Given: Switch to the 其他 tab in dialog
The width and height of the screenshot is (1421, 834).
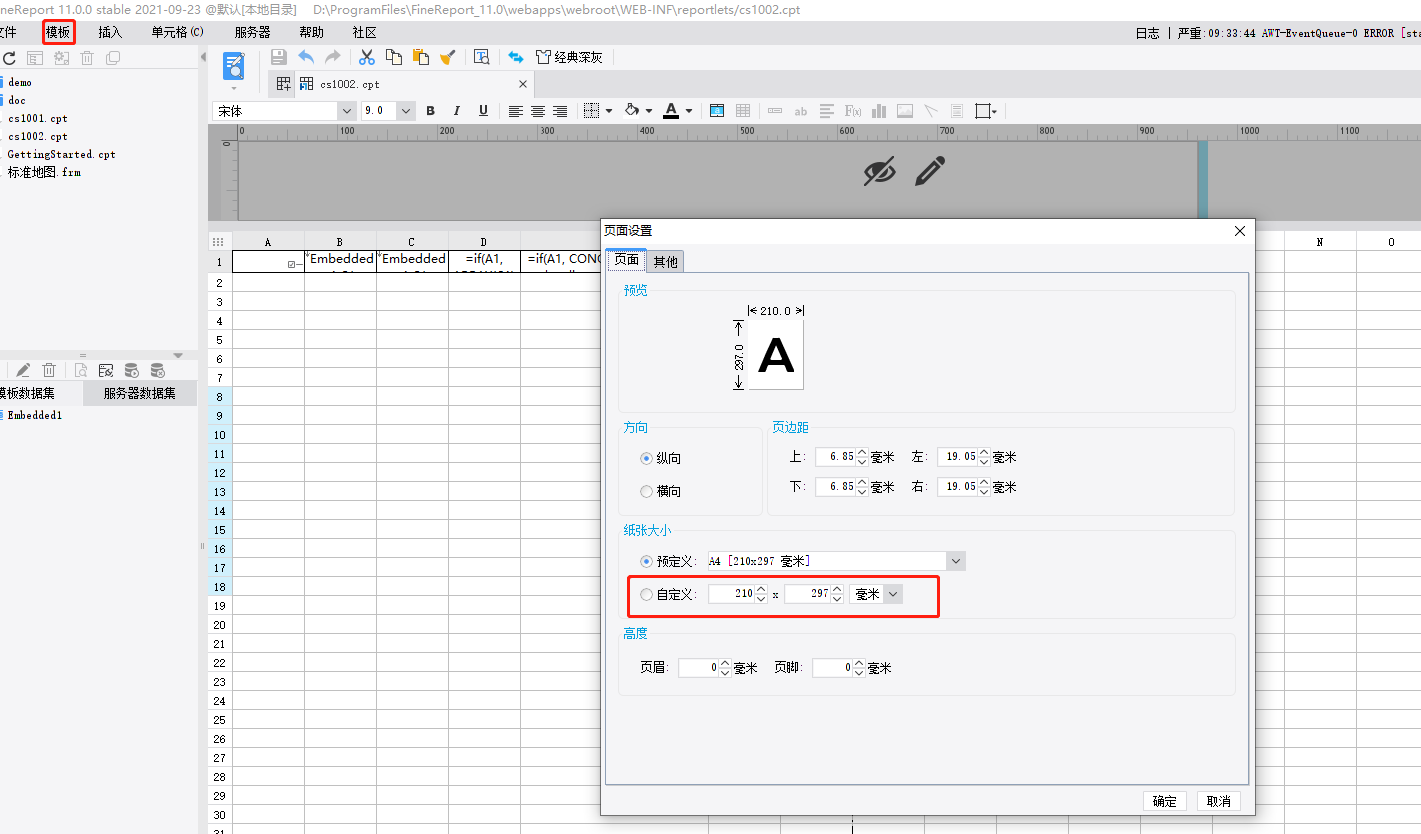Looking at the screenshot, I should [x=665, y=261].
